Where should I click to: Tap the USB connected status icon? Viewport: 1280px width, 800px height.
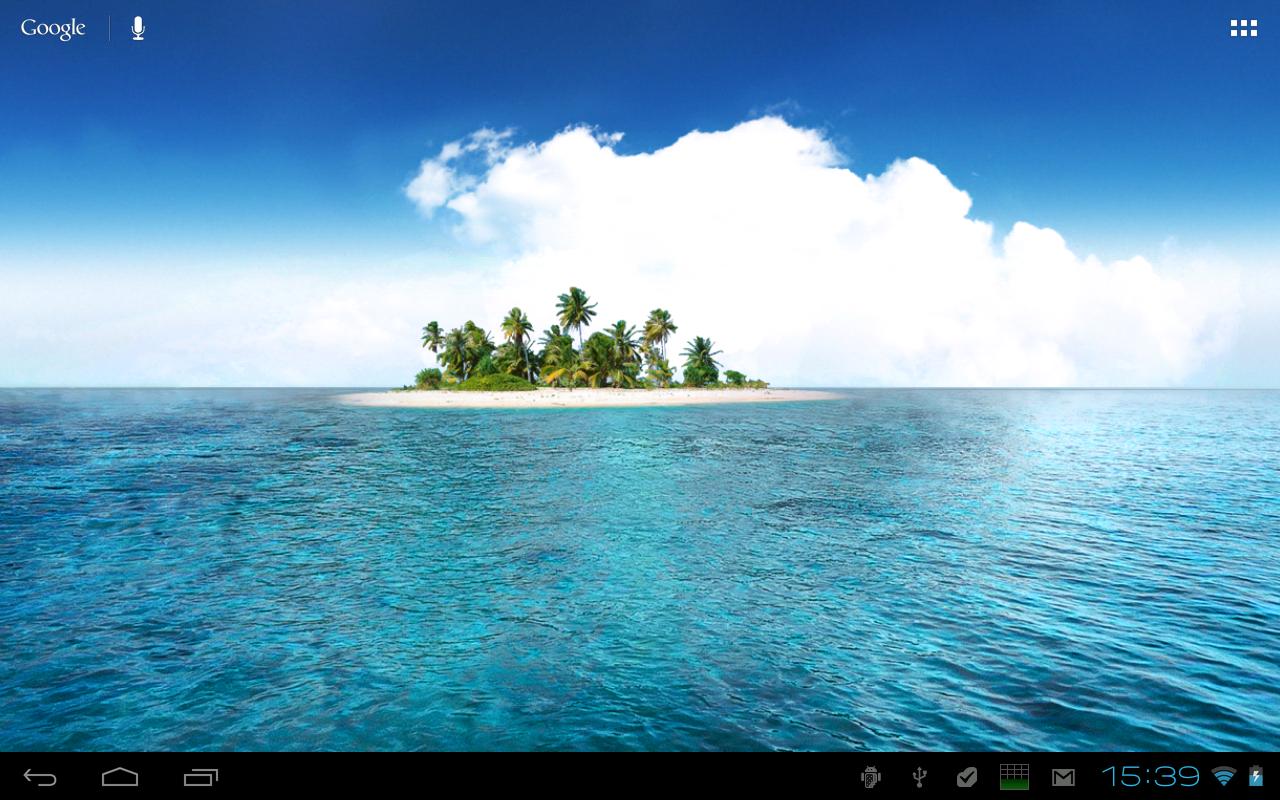tap(919, 776)
